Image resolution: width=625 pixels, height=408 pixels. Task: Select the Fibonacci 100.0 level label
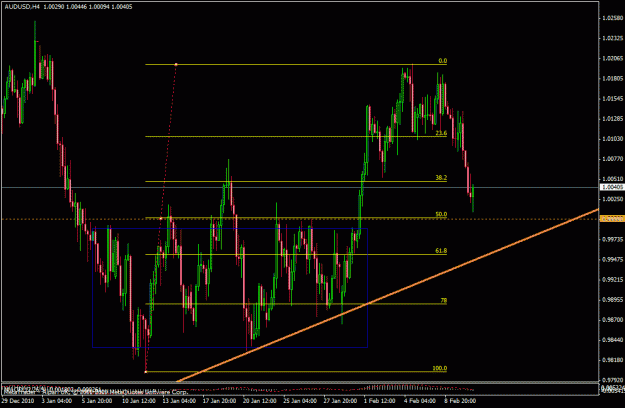[x=440, y=368]
